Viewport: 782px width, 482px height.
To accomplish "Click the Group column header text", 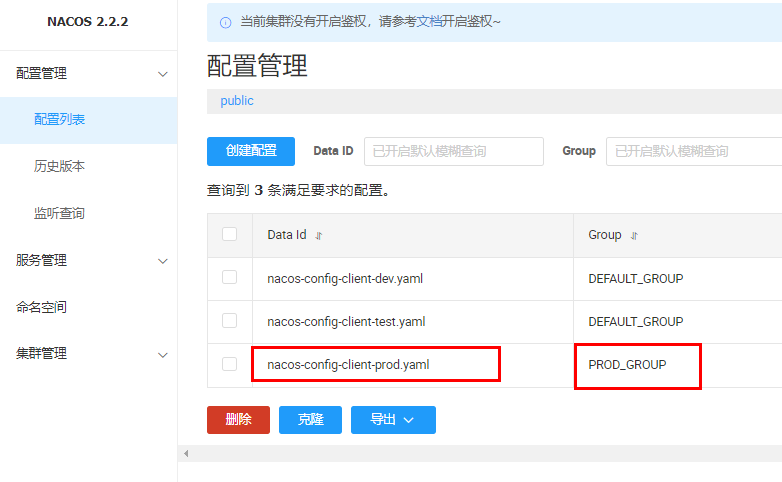I will coord(605,235).
